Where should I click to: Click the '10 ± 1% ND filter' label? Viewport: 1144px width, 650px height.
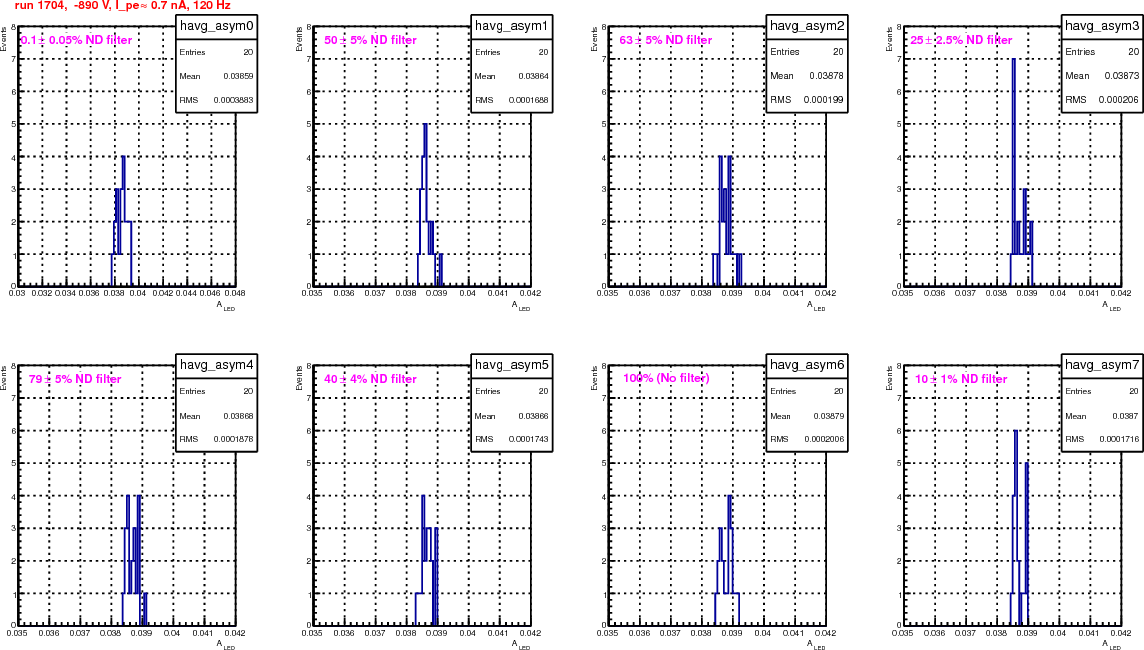(961, 379)
